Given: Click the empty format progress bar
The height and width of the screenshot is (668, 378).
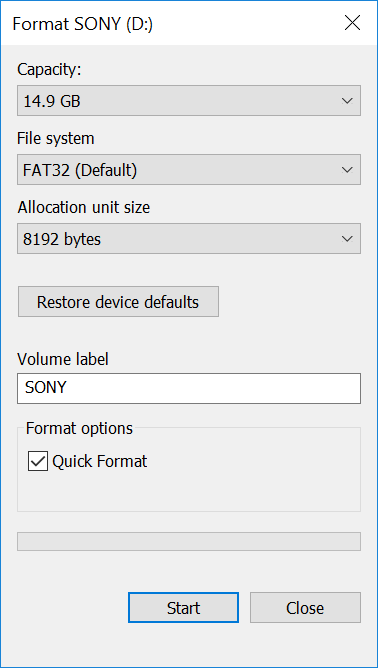Looking at the screenshot, I should [189, 541].
